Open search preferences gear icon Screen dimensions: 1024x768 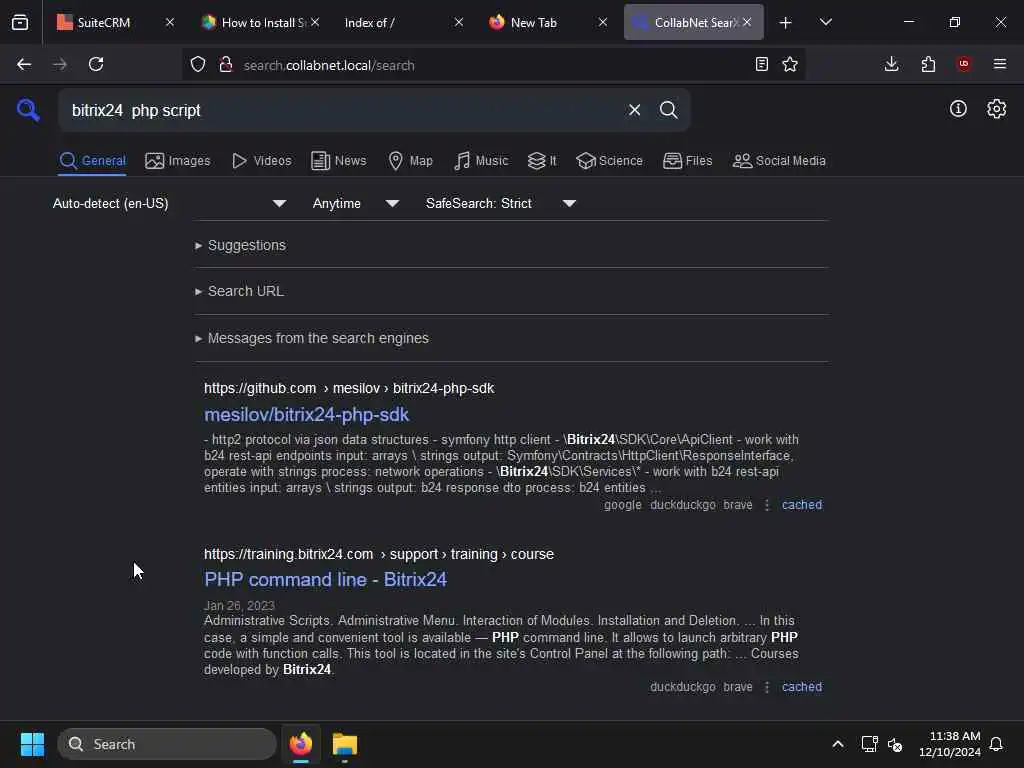coord(996,108)
